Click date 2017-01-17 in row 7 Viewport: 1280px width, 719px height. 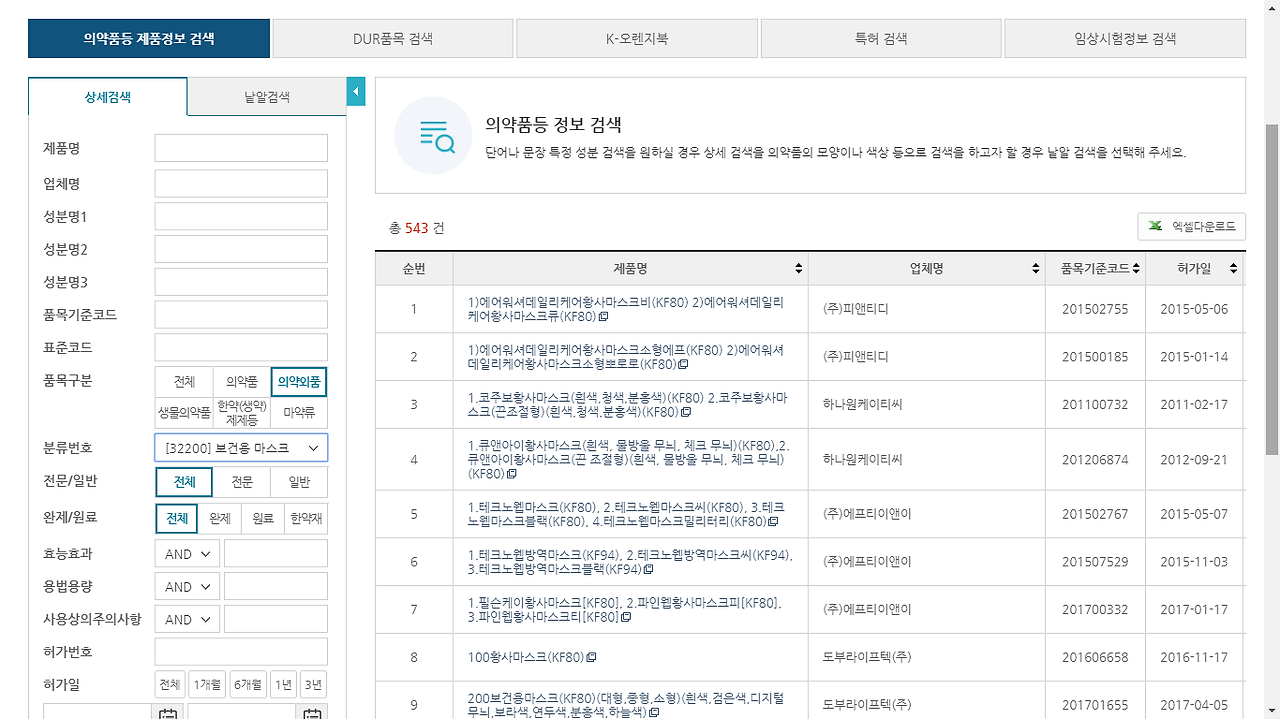point(1194,609)
